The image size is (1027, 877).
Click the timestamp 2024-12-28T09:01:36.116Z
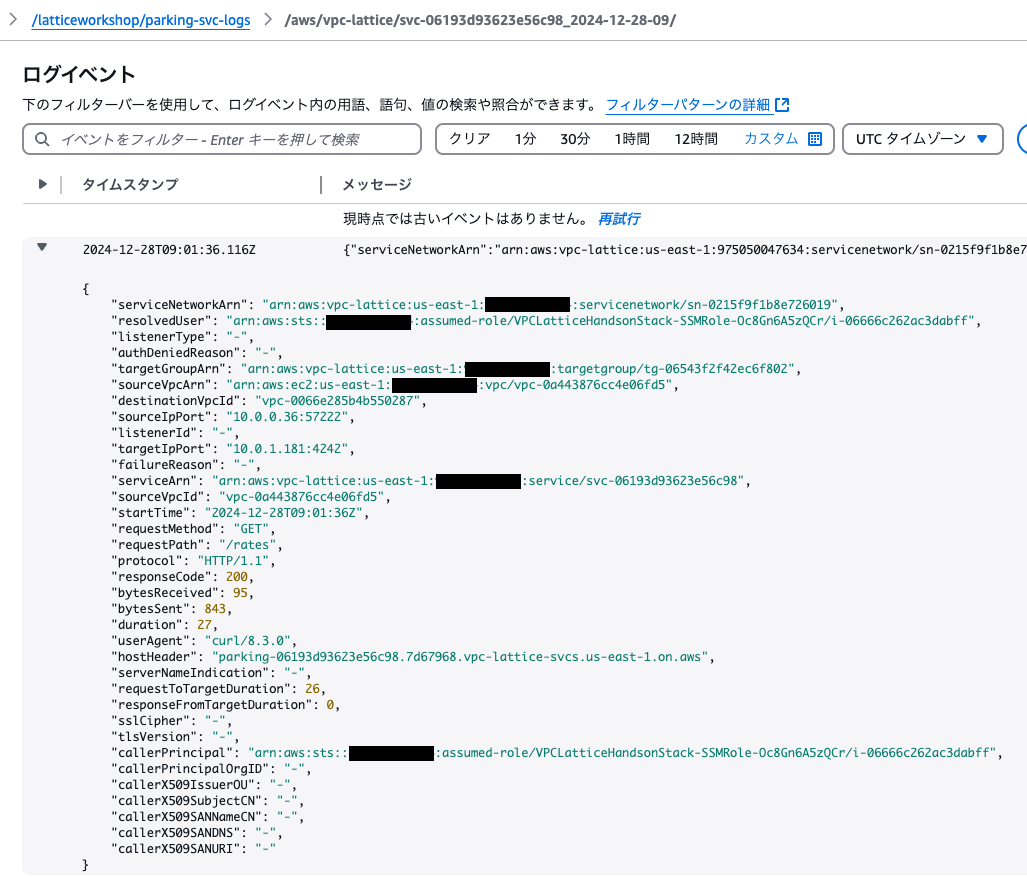(x=169, y=250)
